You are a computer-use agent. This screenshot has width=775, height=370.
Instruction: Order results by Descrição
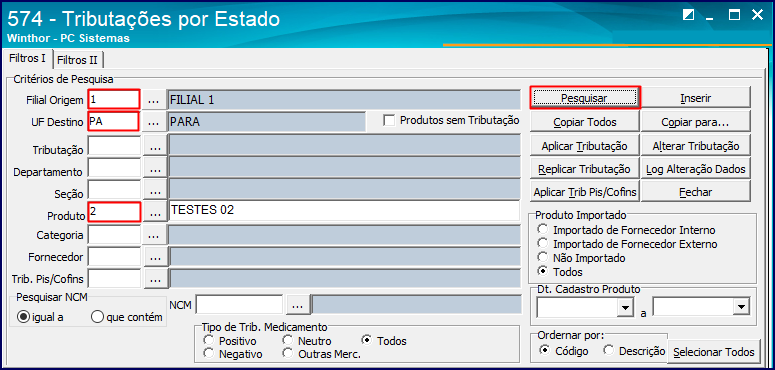tap(609, 350)
